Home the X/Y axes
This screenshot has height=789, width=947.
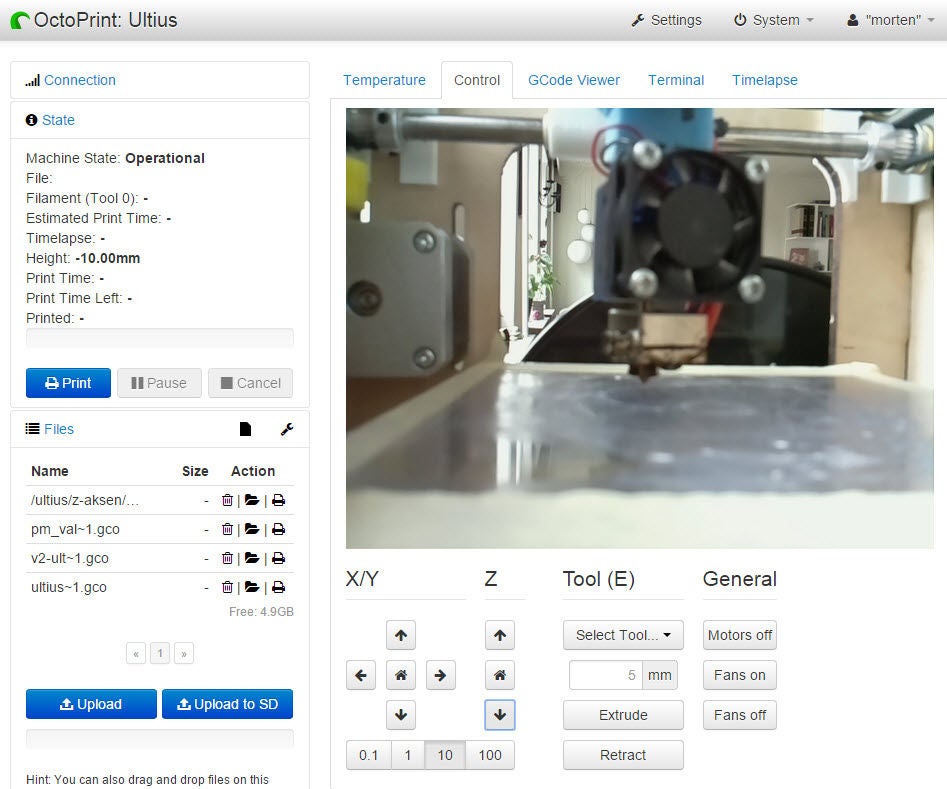(x=400, y=675)
